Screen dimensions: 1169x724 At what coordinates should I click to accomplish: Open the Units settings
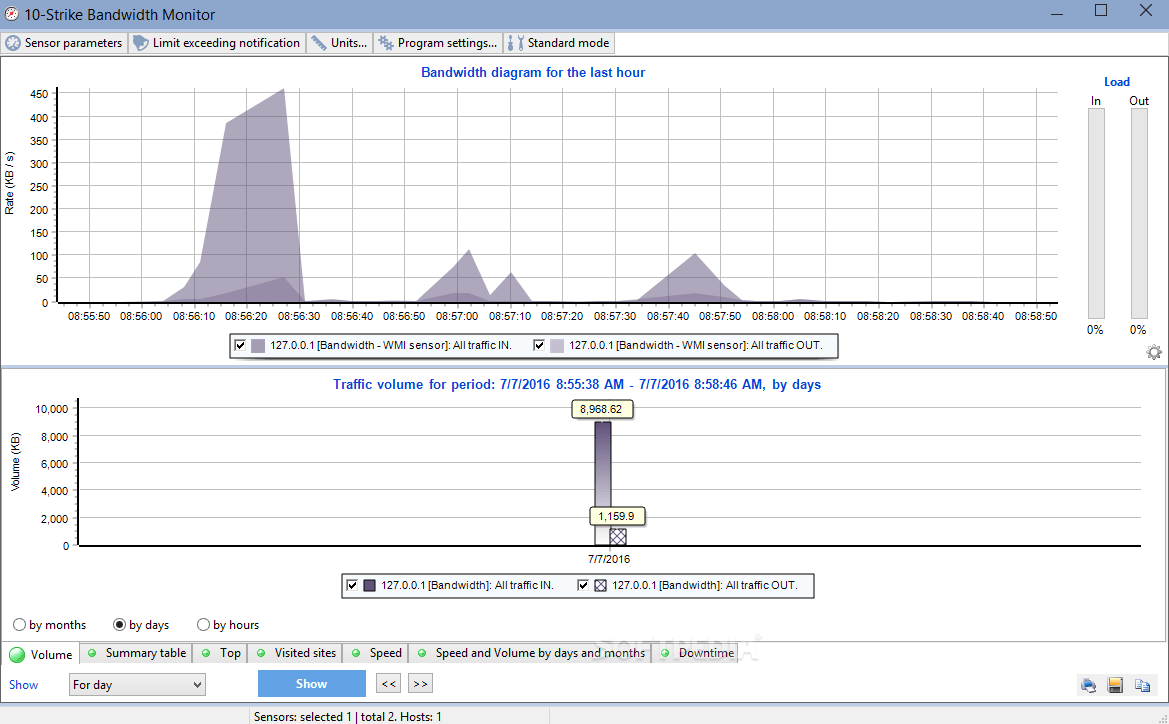pyautogui.click(x=339, y=42)
